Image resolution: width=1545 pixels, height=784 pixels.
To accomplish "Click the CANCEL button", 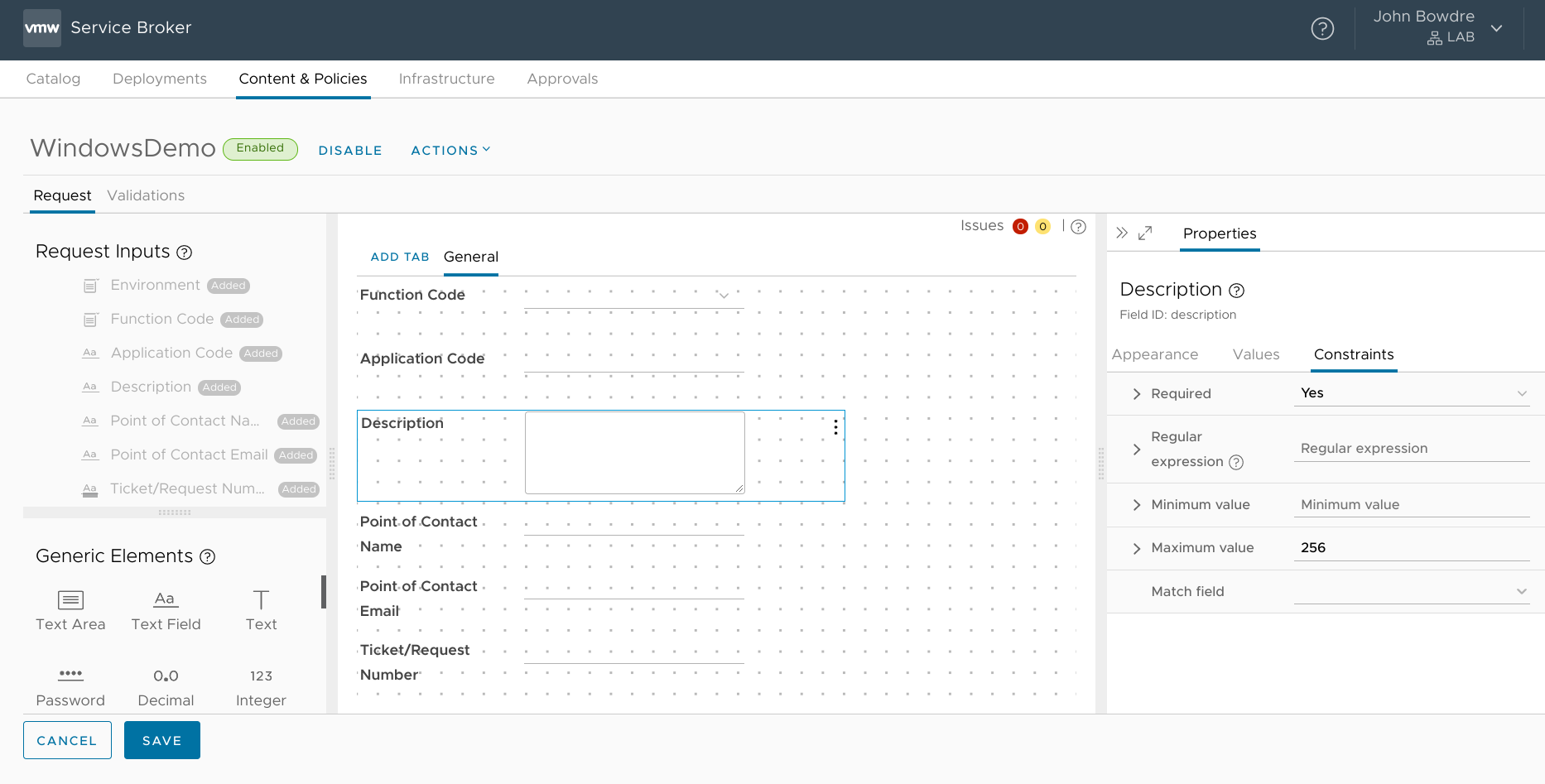I will pos(67,740).
